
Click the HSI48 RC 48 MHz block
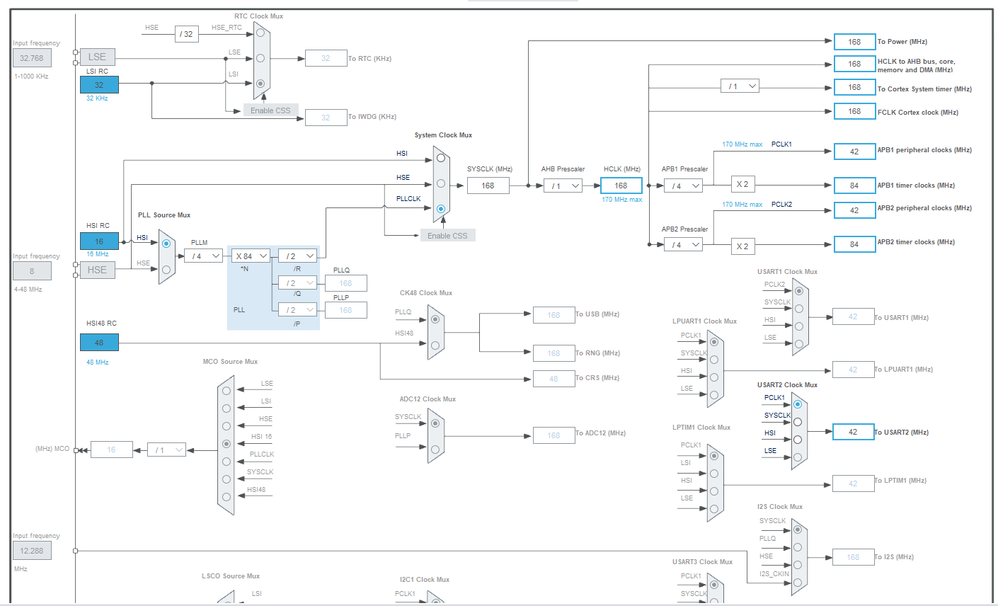tap(99, 342)
